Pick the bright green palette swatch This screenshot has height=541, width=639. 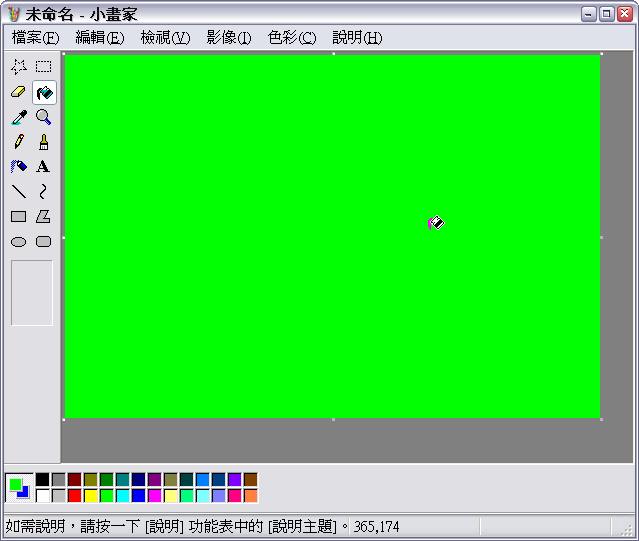[107, 496]
